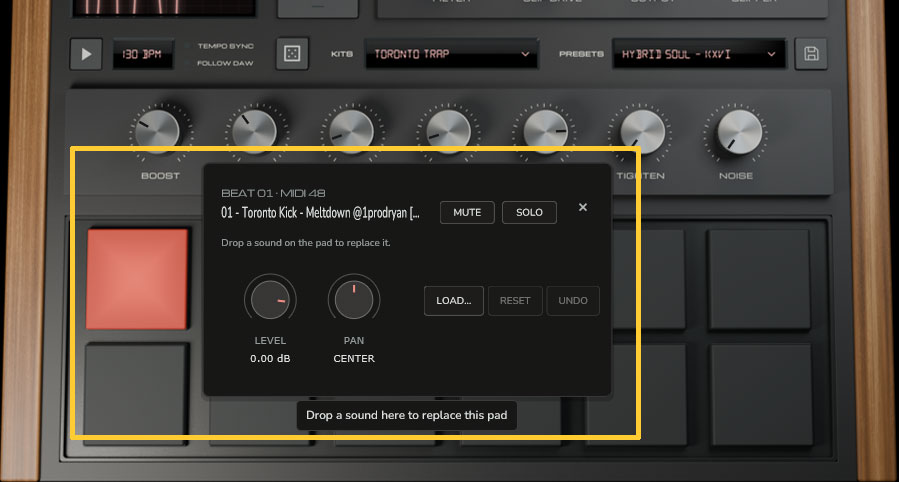This screenshot has width=899, height=482.
Task: Start playback with the play button
Action: [86, 54]
